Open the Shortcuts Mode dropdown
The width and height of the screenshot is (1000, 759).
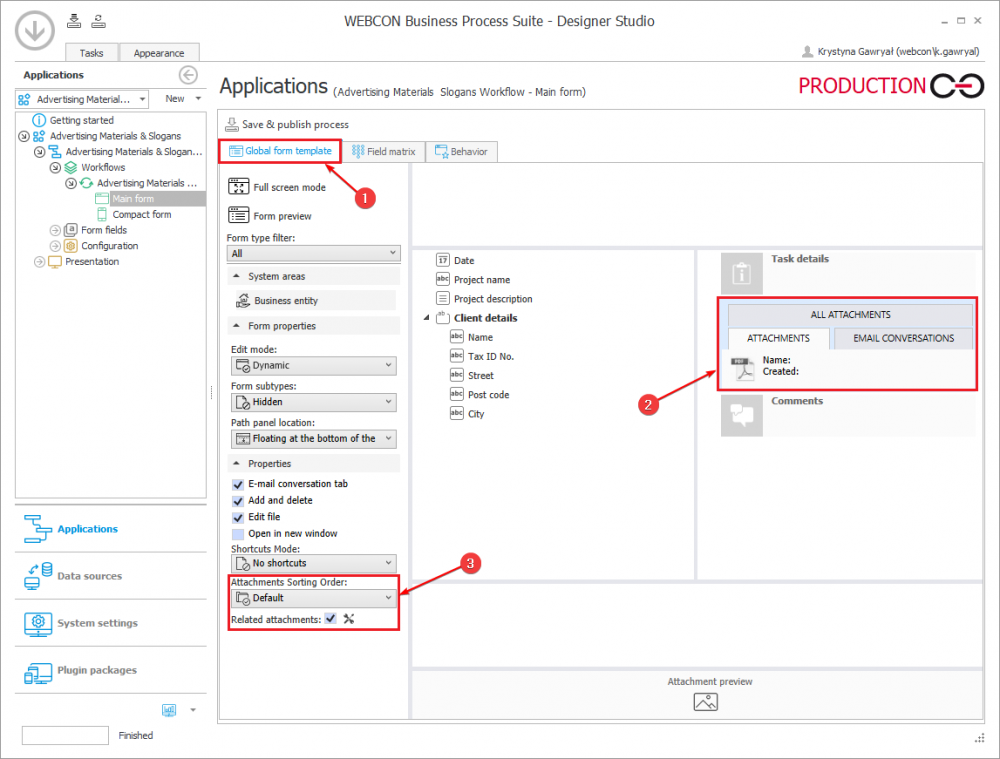coord(313,563)
